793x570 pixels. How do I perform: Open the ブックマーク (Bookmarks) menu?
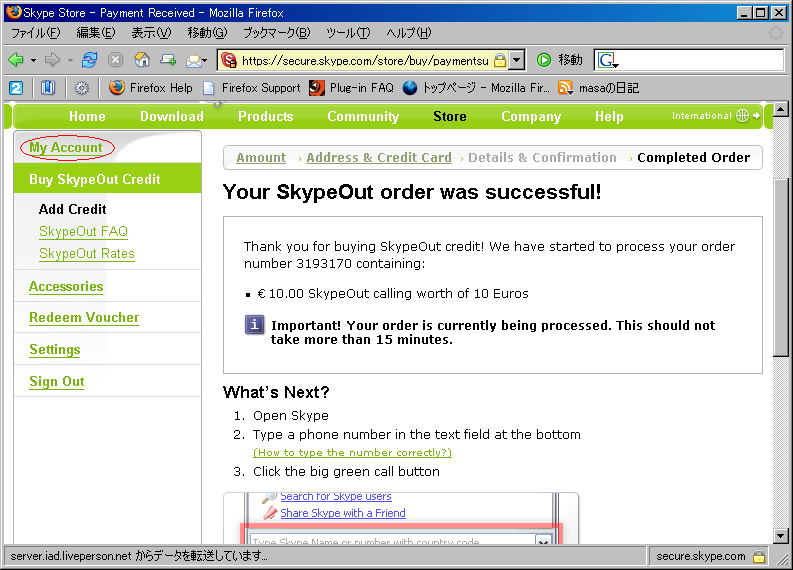pyautogui.click(x=276, y=33)
